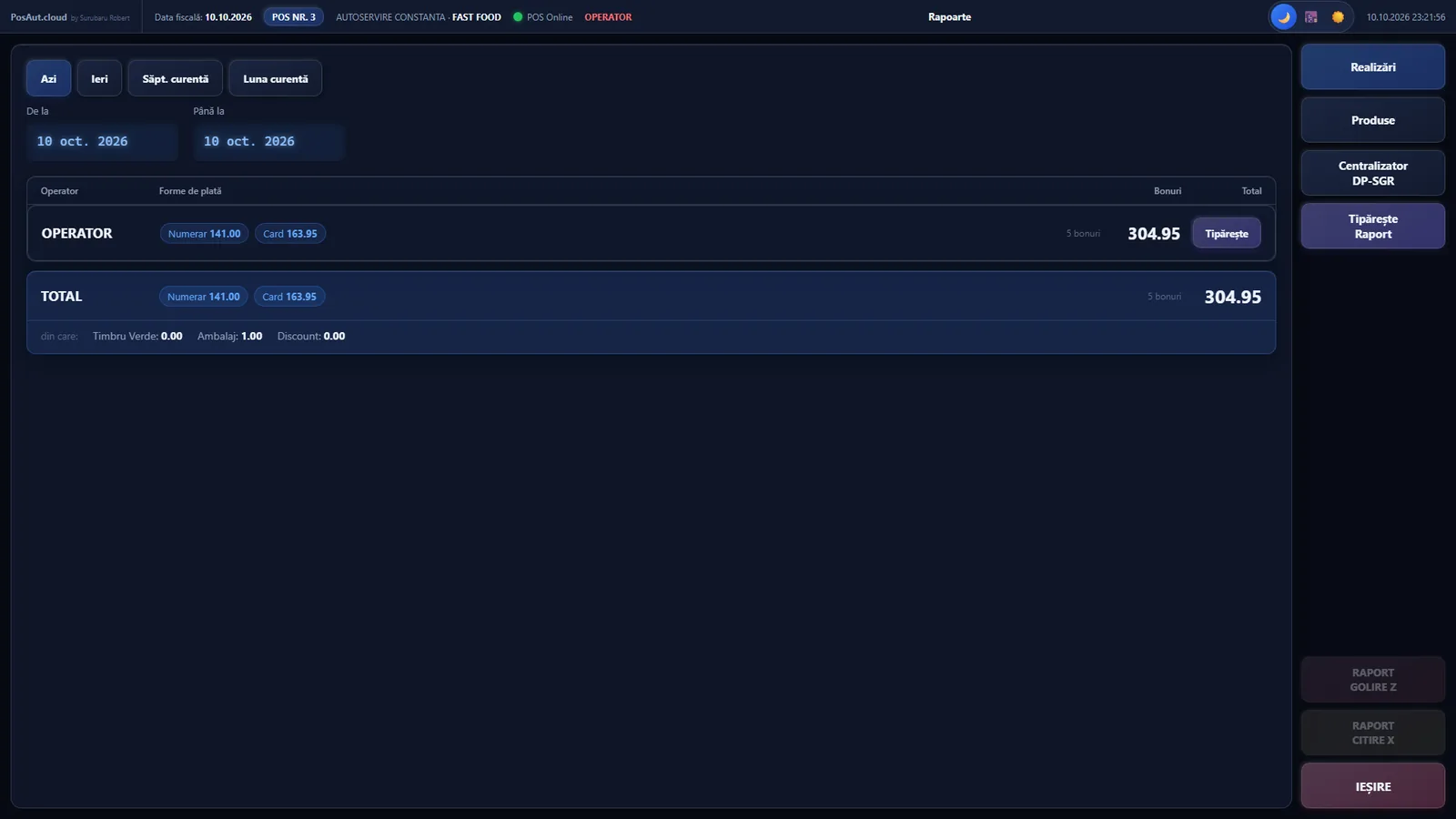Select the dusk cityscape theme icon
The image size is (1456, 819).
[x=1311, y=17]
